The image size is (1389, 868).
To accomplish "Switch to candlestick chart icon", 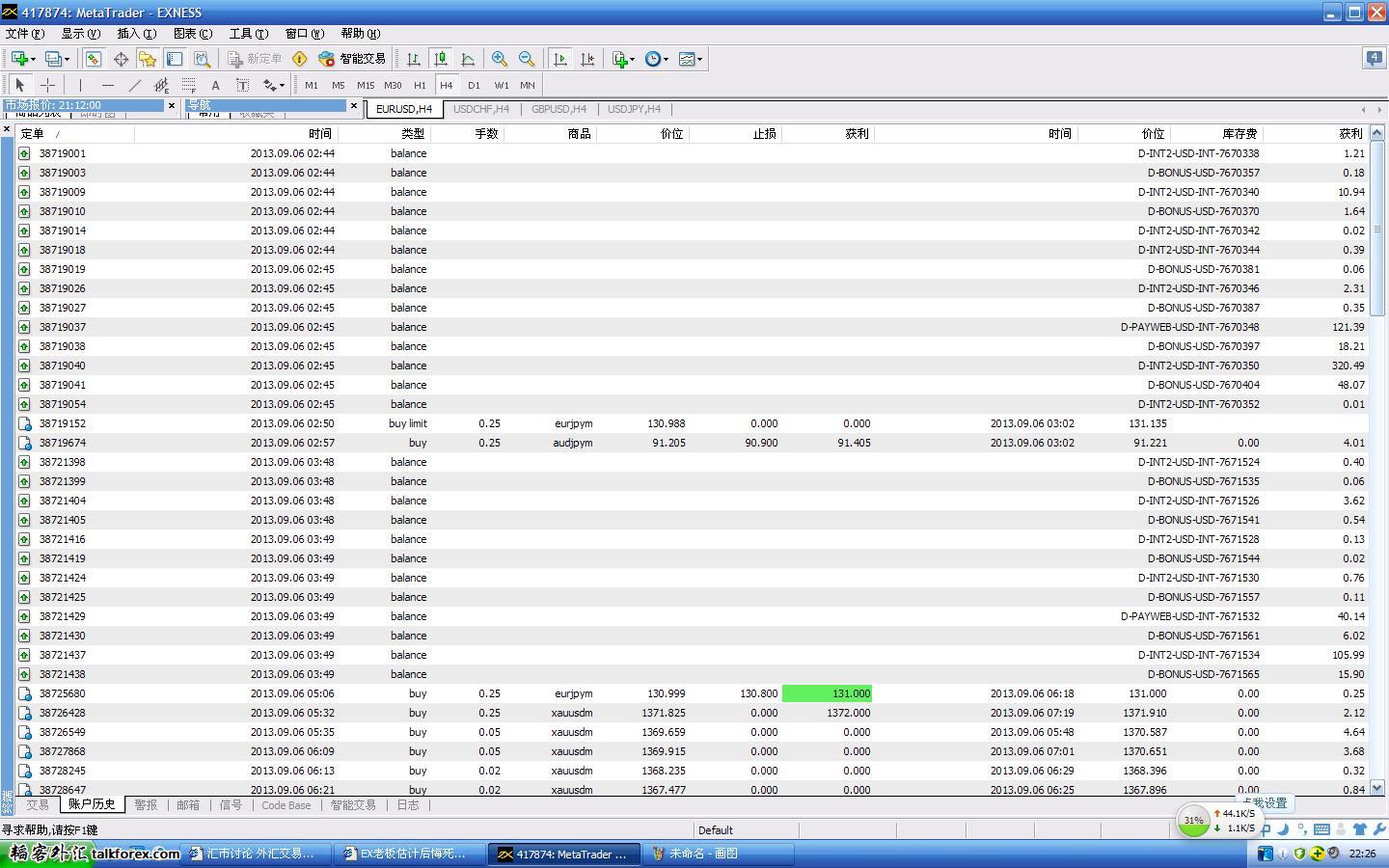I will tap(441, 59).
